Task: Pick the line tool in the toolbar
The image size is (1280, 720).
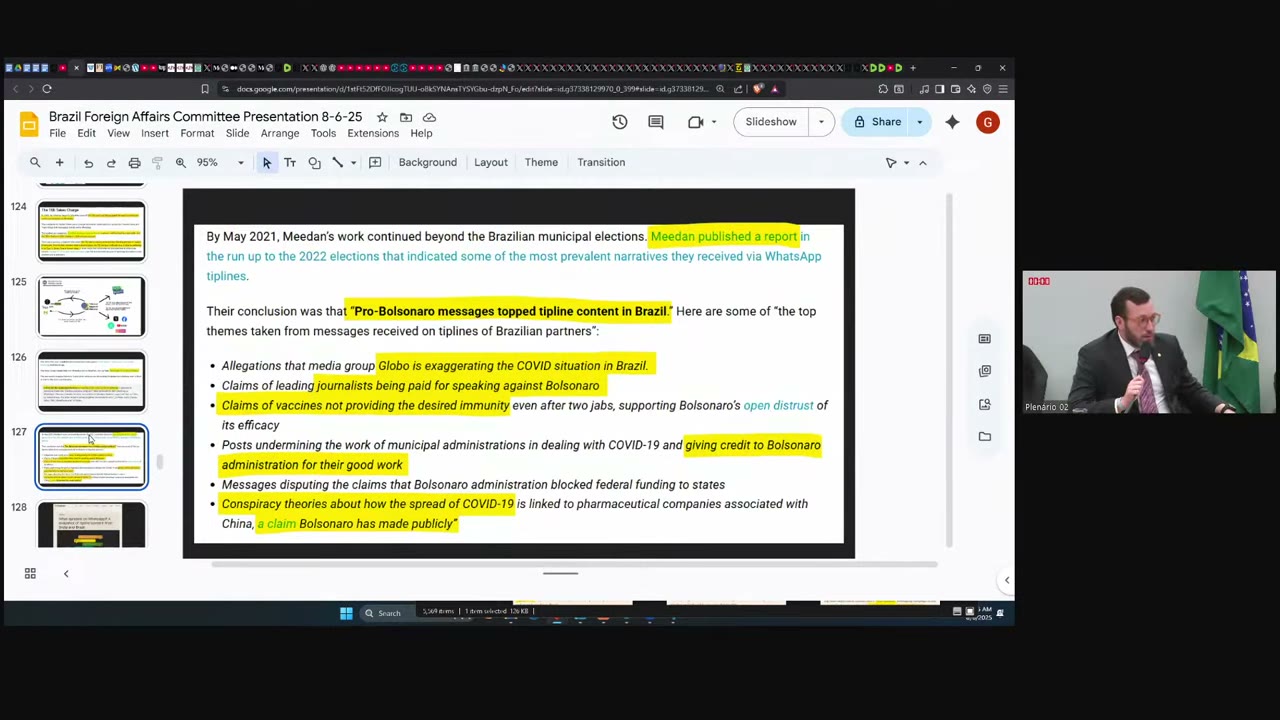Action: point(338,162)
